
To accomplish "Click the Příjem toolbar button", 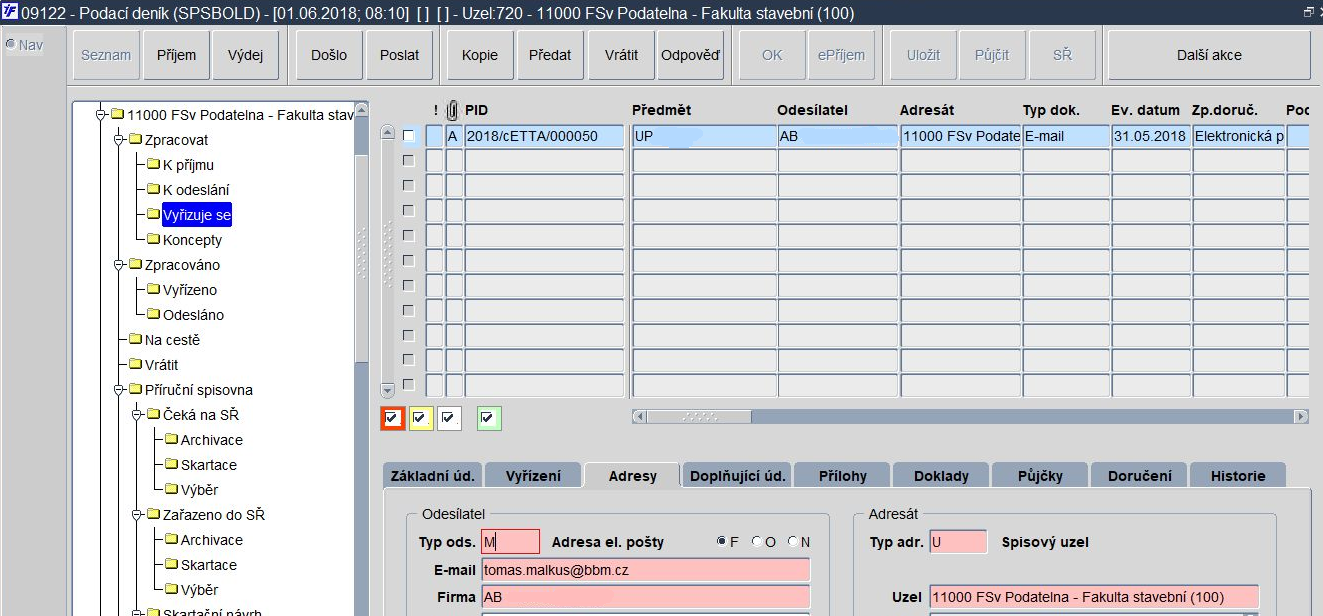I will point(177,55).
